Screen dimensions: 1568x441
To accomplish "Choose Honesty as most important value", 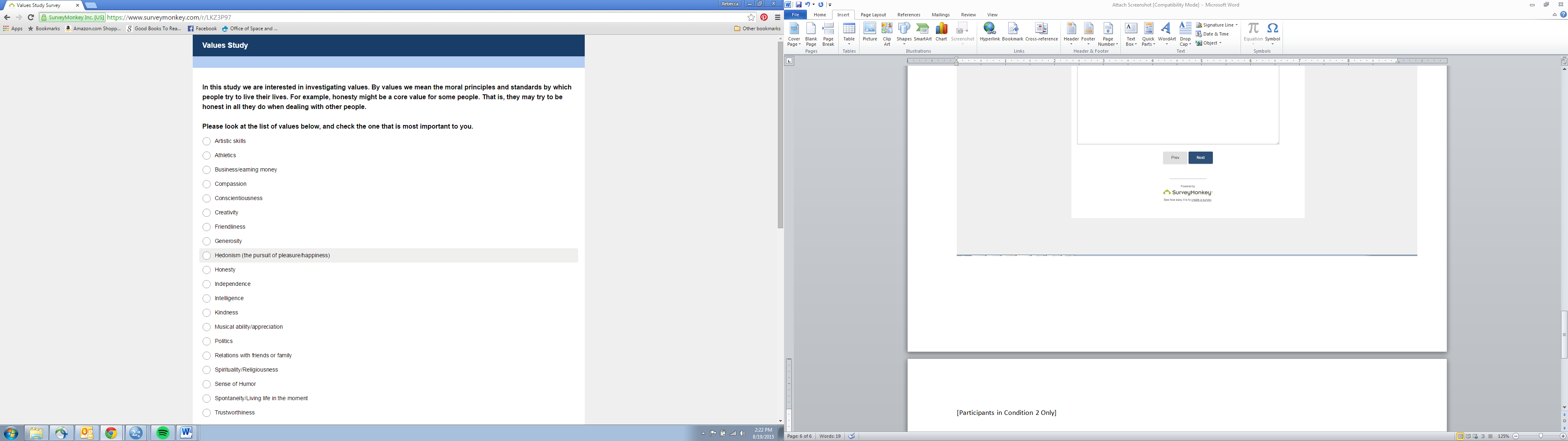I will click(x=207, y=270).
